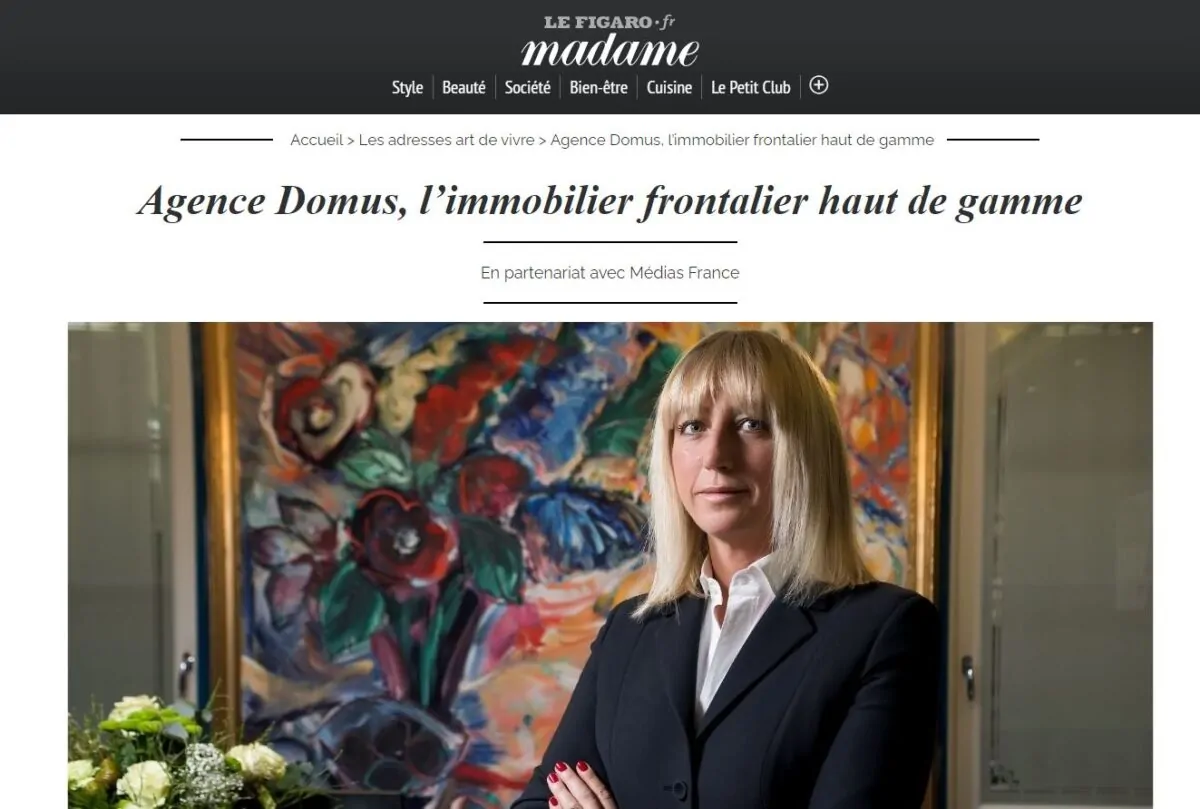Click the En partenariat avec Médias France text

pos(610,272)
